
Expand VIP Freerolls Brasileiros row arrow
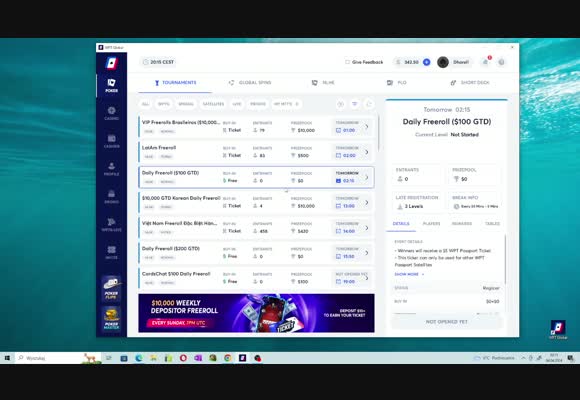point(367,127)
